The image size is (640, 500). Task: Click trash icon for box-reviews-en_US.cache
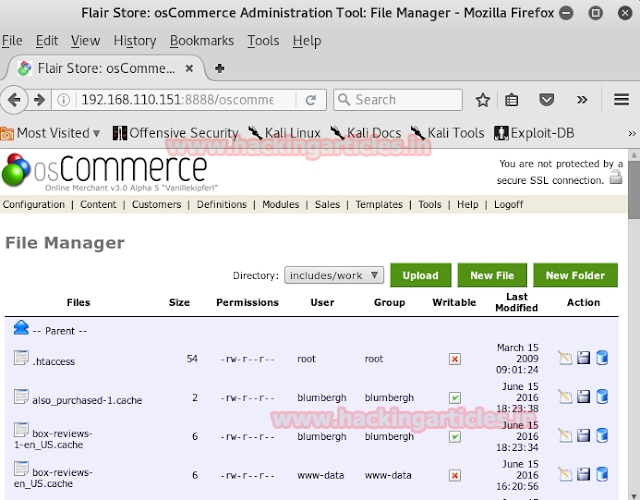tap(602, 474)
